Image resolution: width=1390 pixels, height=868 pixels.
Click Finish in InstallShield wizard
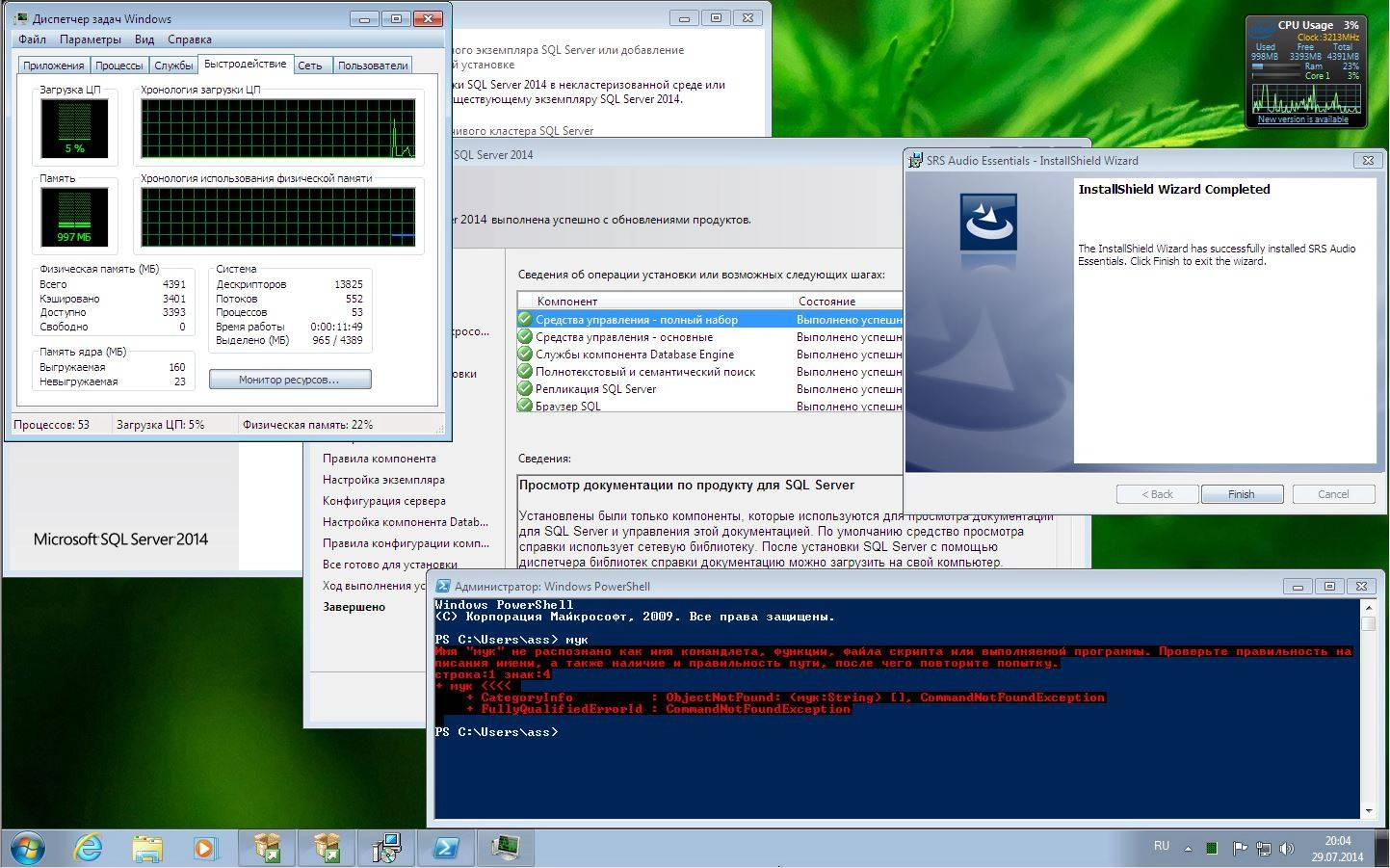1242,494
